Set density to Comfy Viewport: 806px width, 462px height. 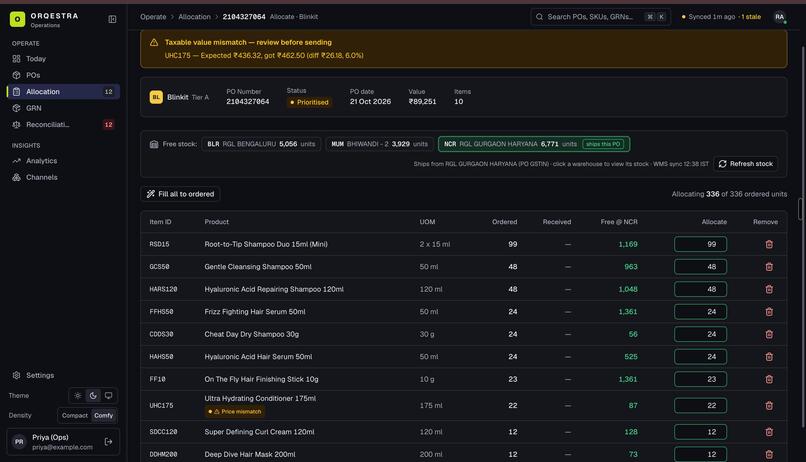pos(103,415)
